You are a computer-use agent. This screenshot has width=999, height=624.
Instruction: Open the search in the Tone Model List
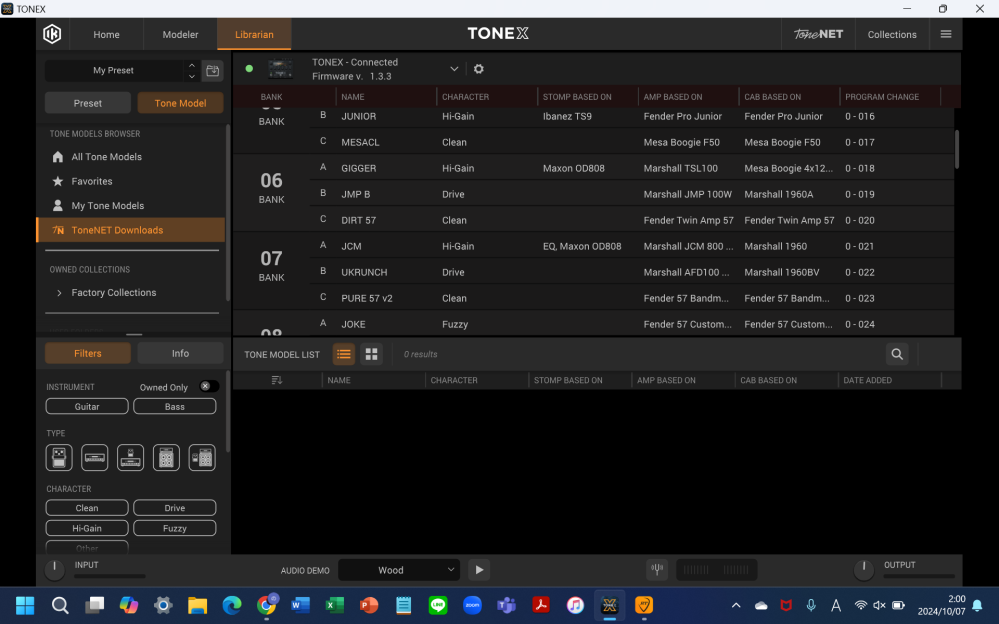tap(896, 354)
